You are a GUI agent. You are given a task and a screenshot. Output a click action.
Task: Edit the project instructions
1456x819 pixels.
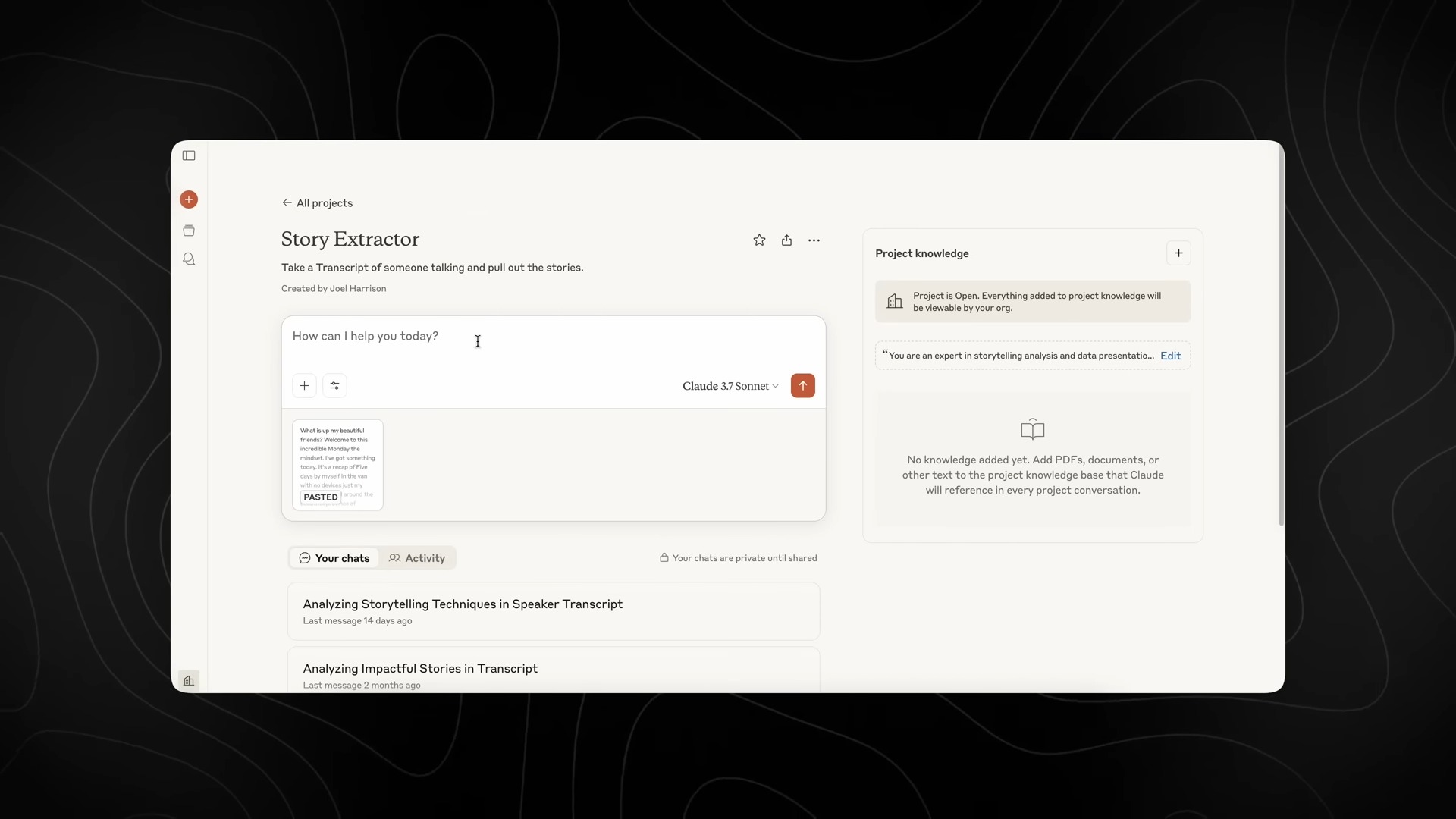click(1170, 356)
